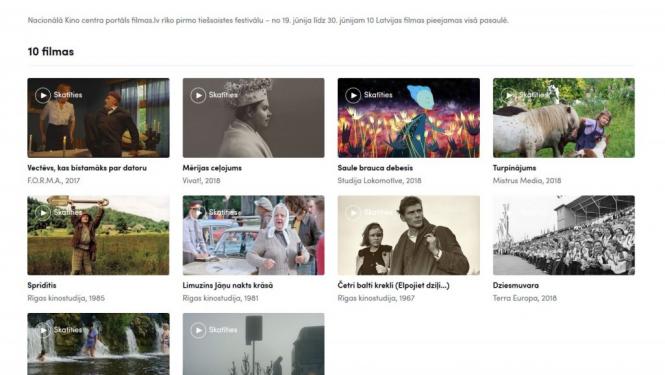Open the Limuzīns Jāņu nakts krāsā thumbnail
Viewport: 665px width, 375px height.
[254, 235]
